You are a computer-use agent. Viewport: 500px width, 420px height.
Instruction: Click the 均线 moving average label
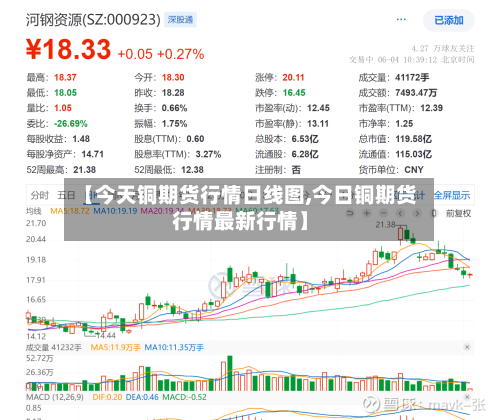34,211
